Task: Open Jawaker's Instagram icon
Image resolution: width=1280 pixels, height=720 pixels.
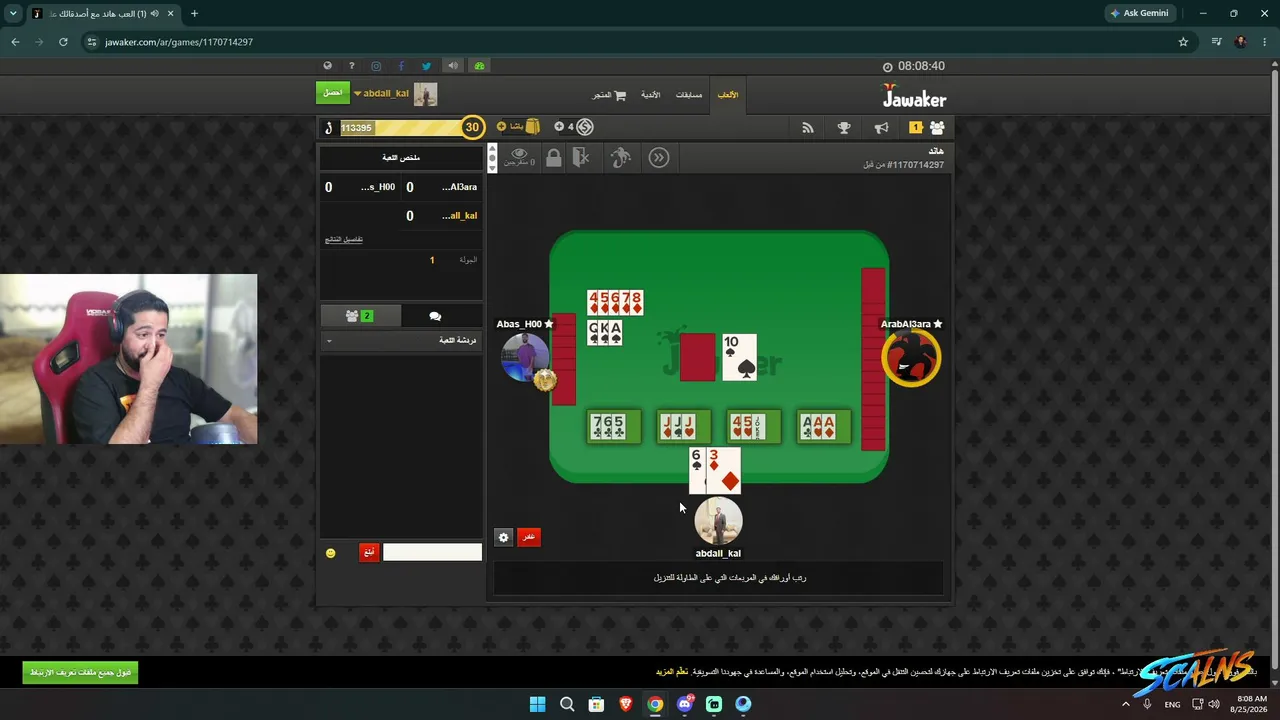Action: 376,66
